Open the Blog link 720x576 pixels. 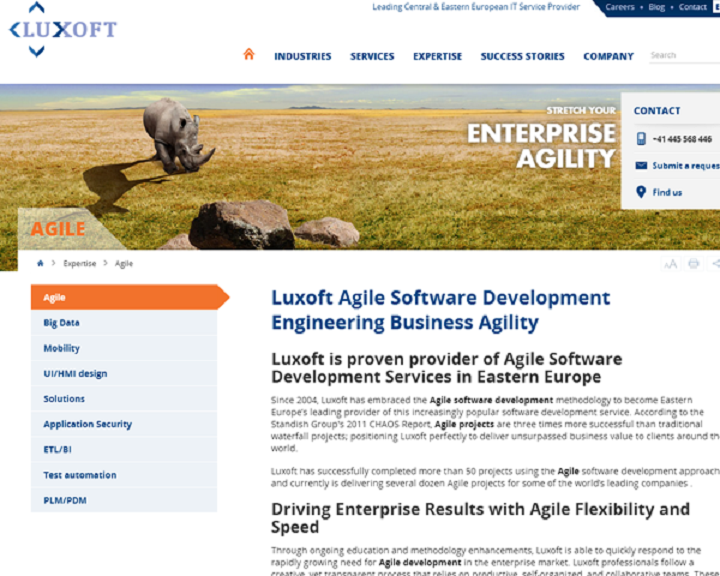click(657, 7)
